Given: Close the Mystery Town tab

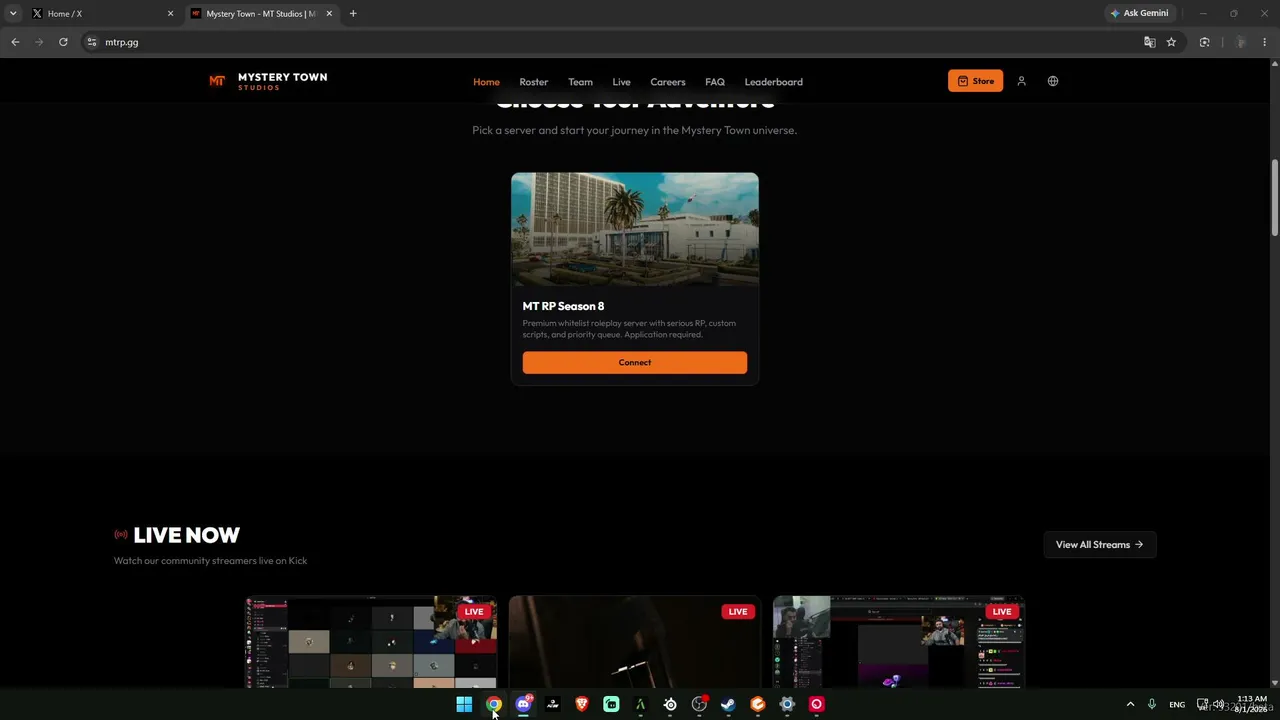Looking at the screenshot, I should (329, 14).
